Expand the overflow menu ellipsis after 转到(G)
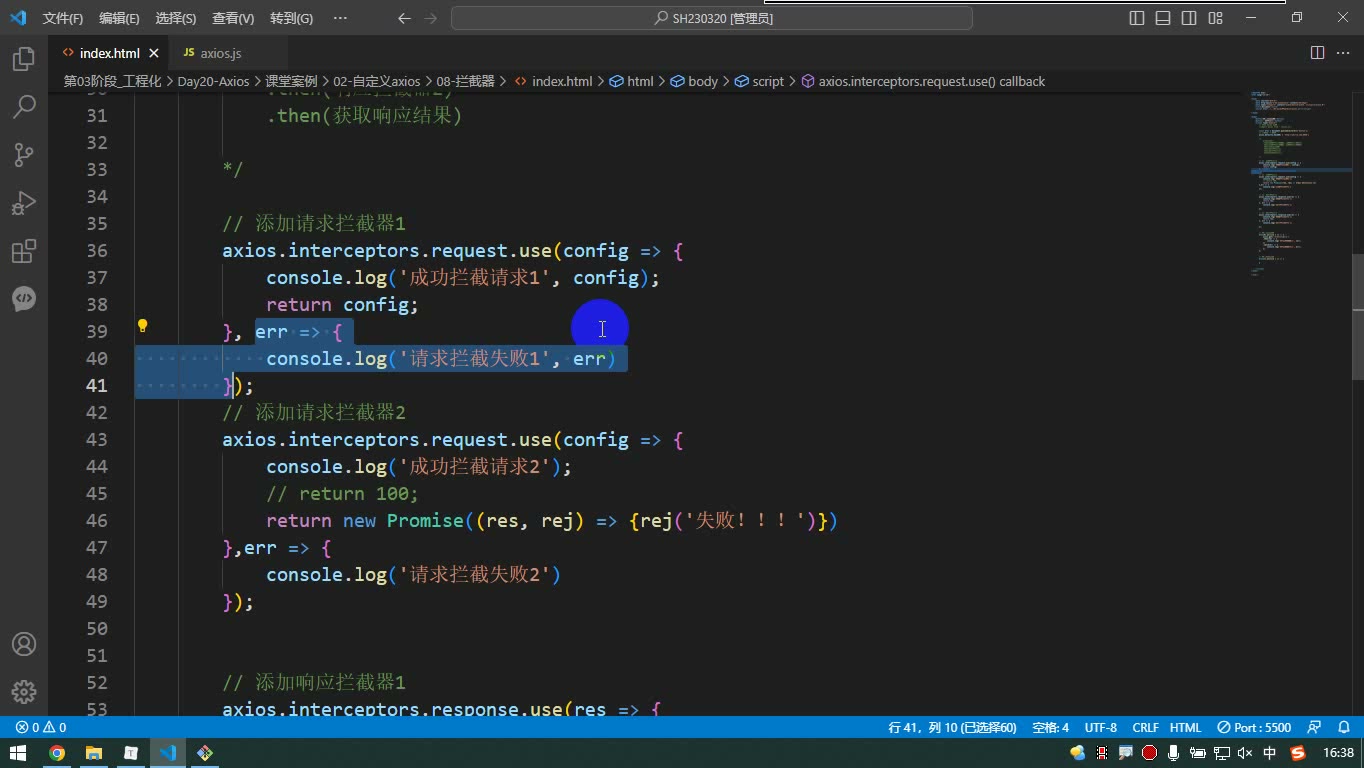The width and height of the screenshot is (1364, 768). 340,18
